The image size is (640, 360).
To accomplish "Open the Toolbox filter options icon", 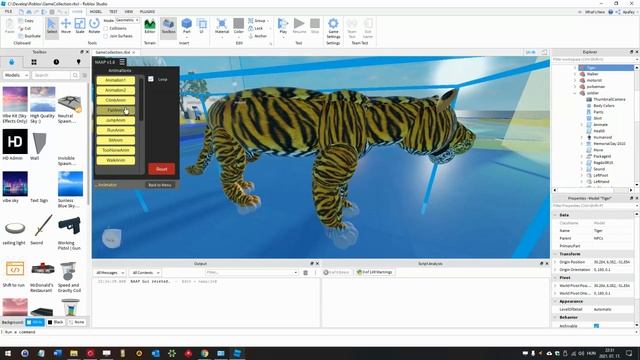I will [84, 75].
